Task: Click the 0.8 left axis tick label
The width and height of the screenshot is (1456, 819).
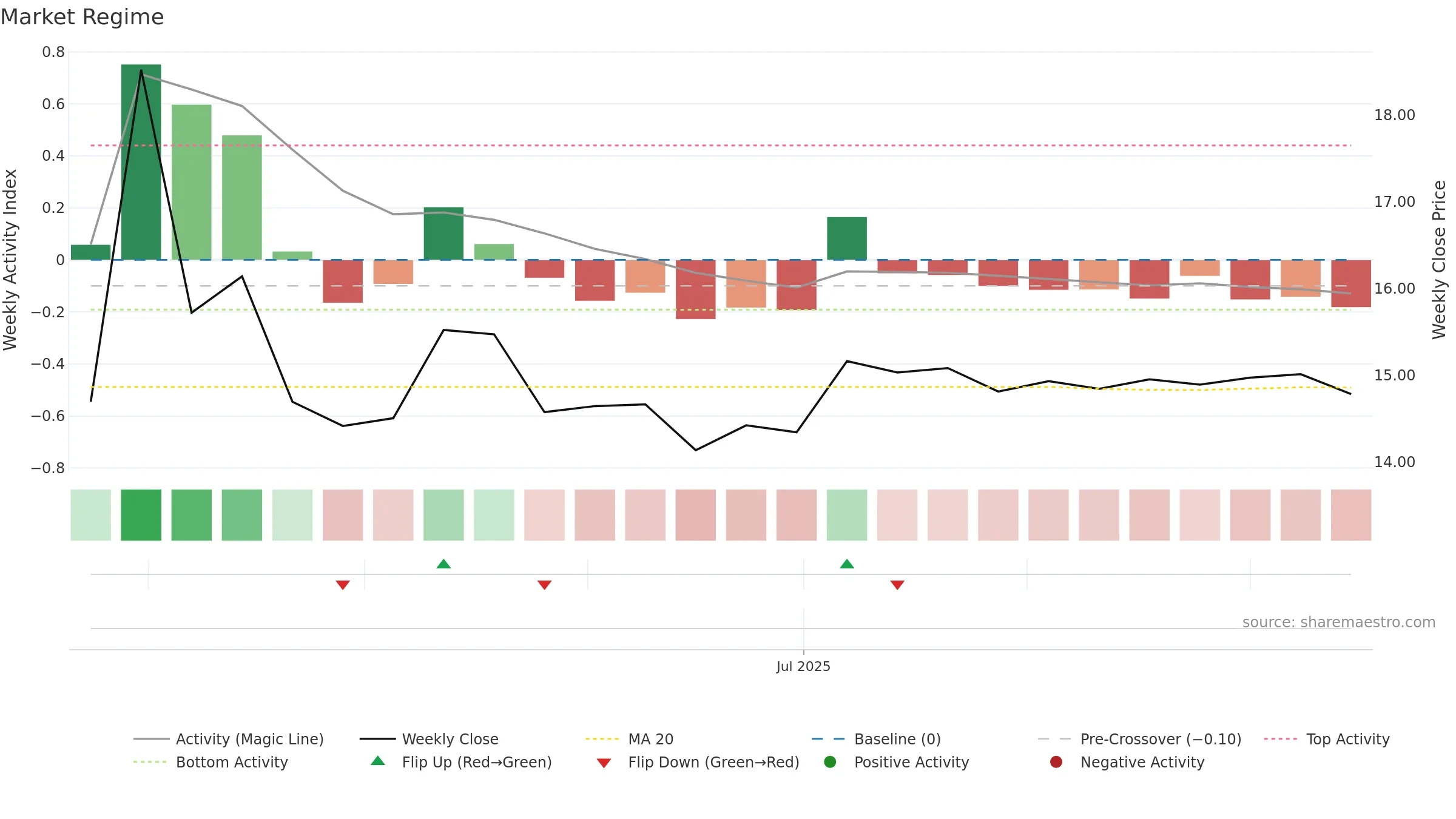Action: pyautogui.click(x=53, y=52)
